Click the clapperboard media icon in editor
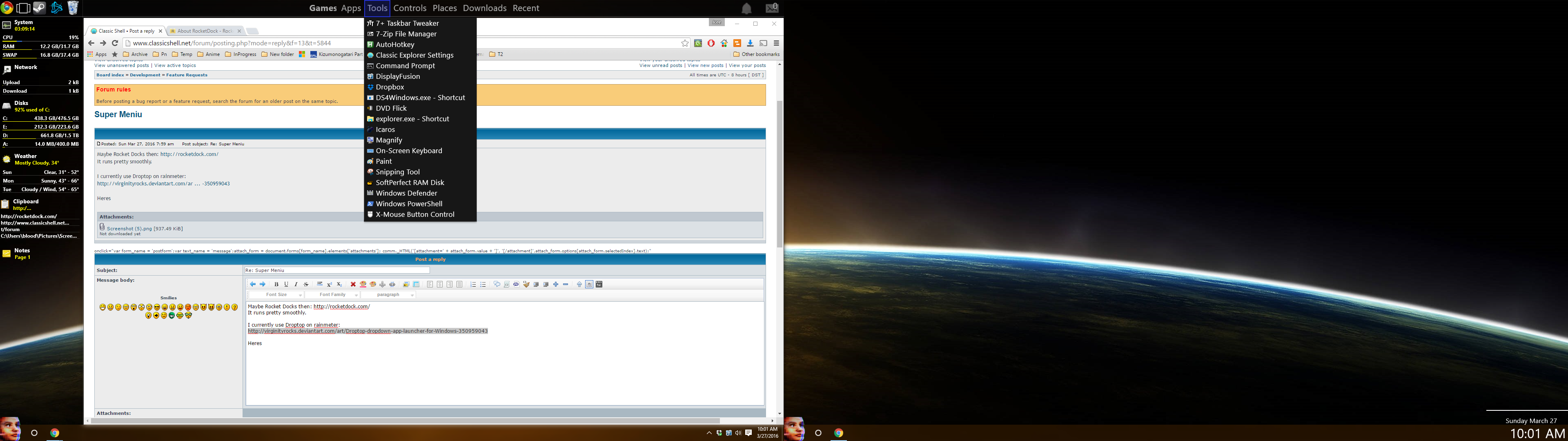The height and width of the screenshot is (441, 1568). (x=599, y=285)
